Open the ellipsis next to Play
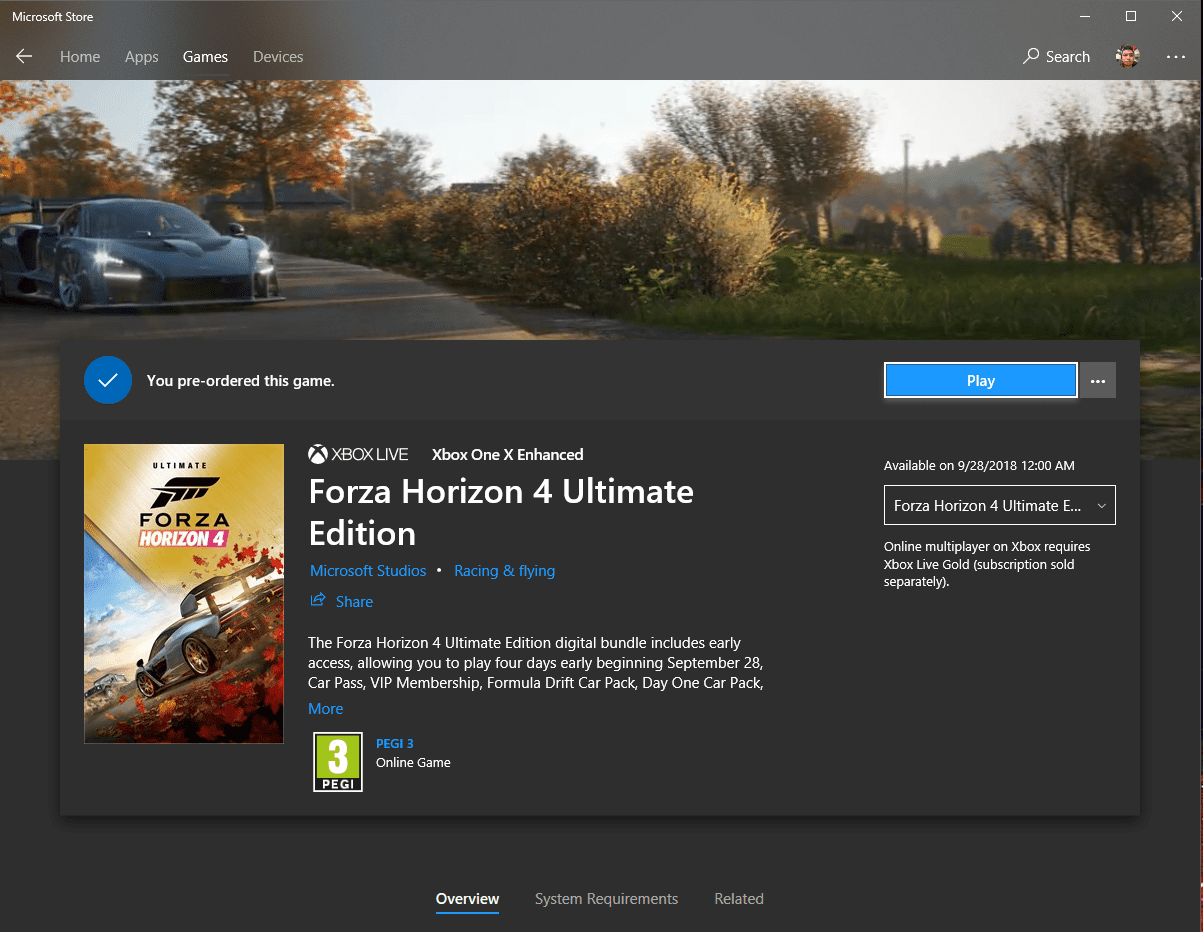Viewport: 1203px width, 932px height. pyautogui.click(x=1098, y=381)
